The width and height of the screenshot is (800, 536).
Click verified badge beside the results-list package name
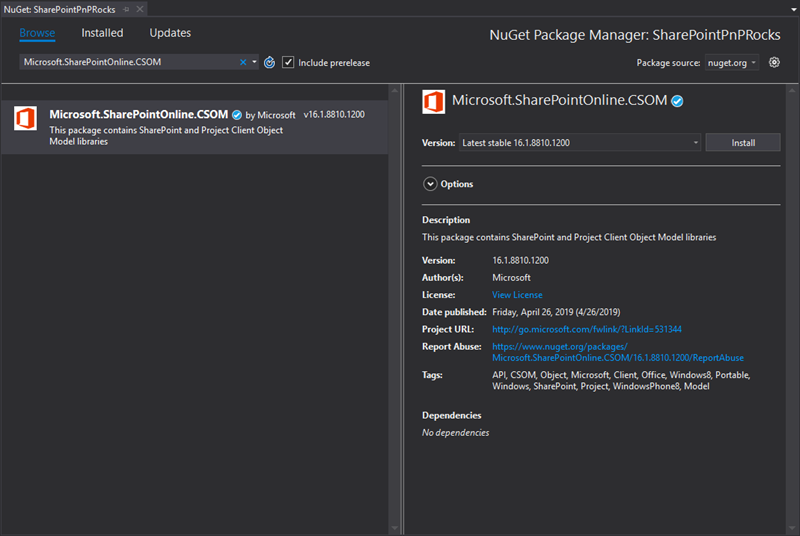tap(237, 115)
